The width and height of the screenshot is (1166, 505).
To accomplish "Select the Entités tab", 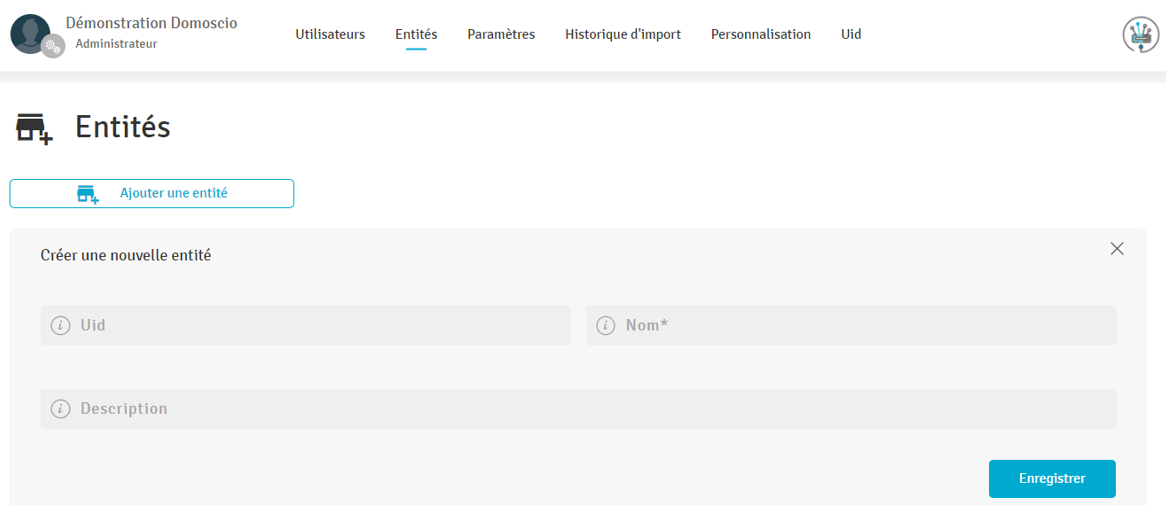I will (416, 35).
